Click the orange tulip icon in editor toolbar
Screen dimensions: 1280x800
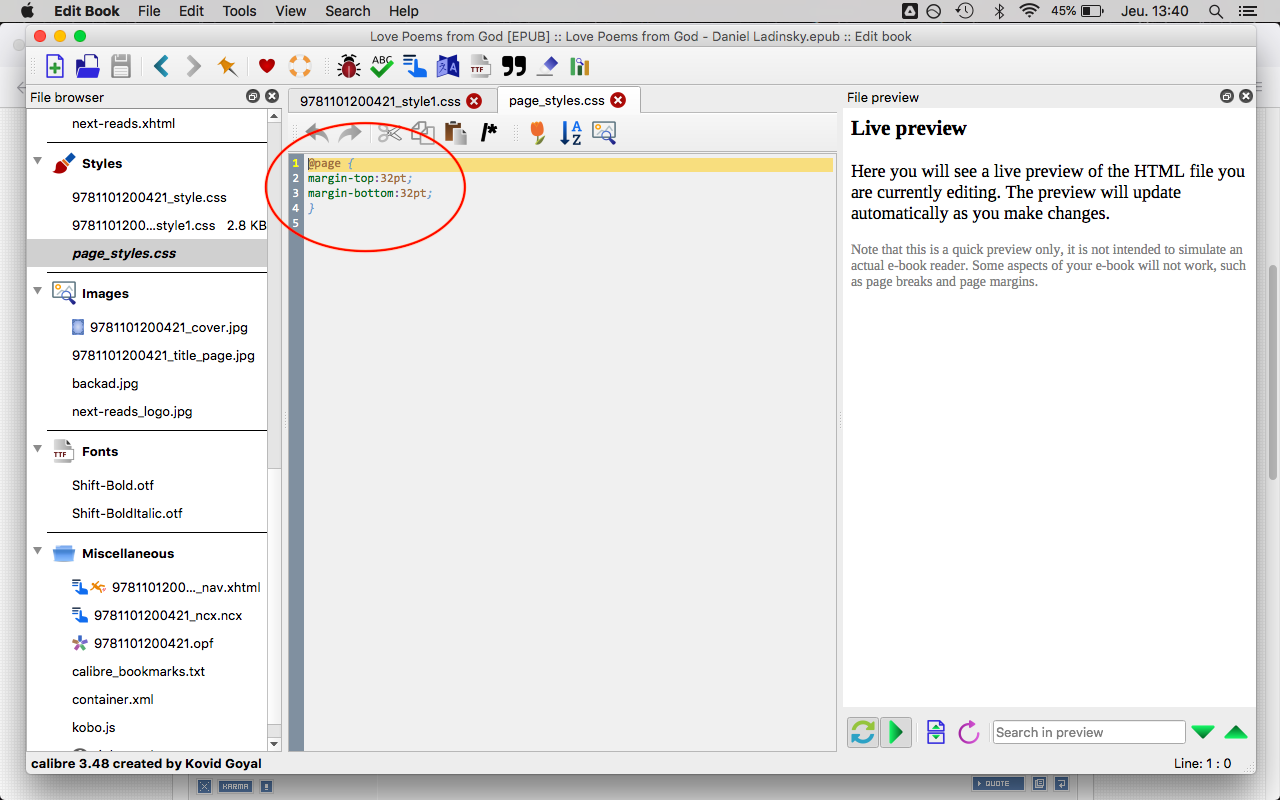pos(538,132)
